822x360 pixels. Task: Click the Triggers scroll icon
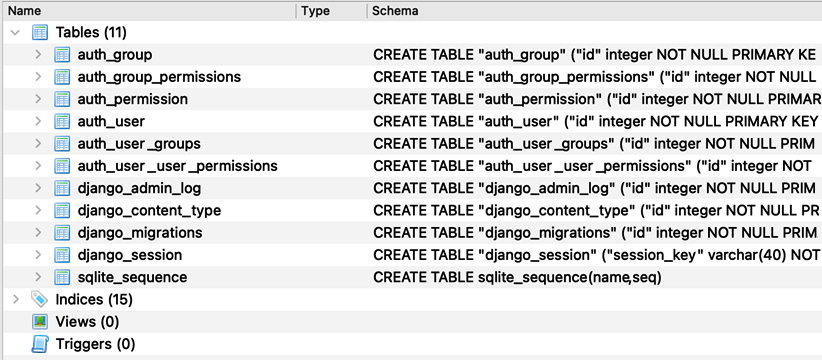point(40,344)
